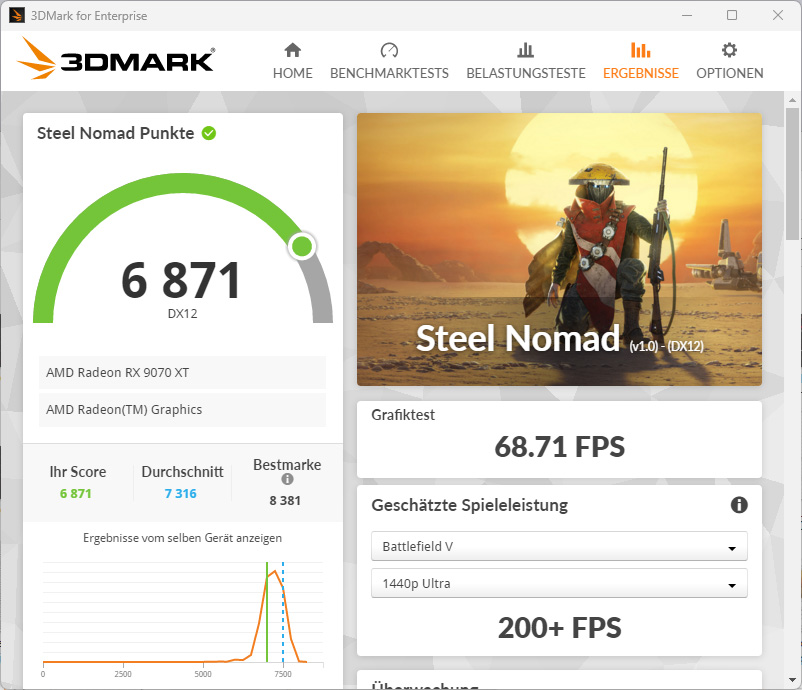Expand the Battlefield V game dropdown
The height and width of the screenshot is (690, 802).
click(559, 546)
